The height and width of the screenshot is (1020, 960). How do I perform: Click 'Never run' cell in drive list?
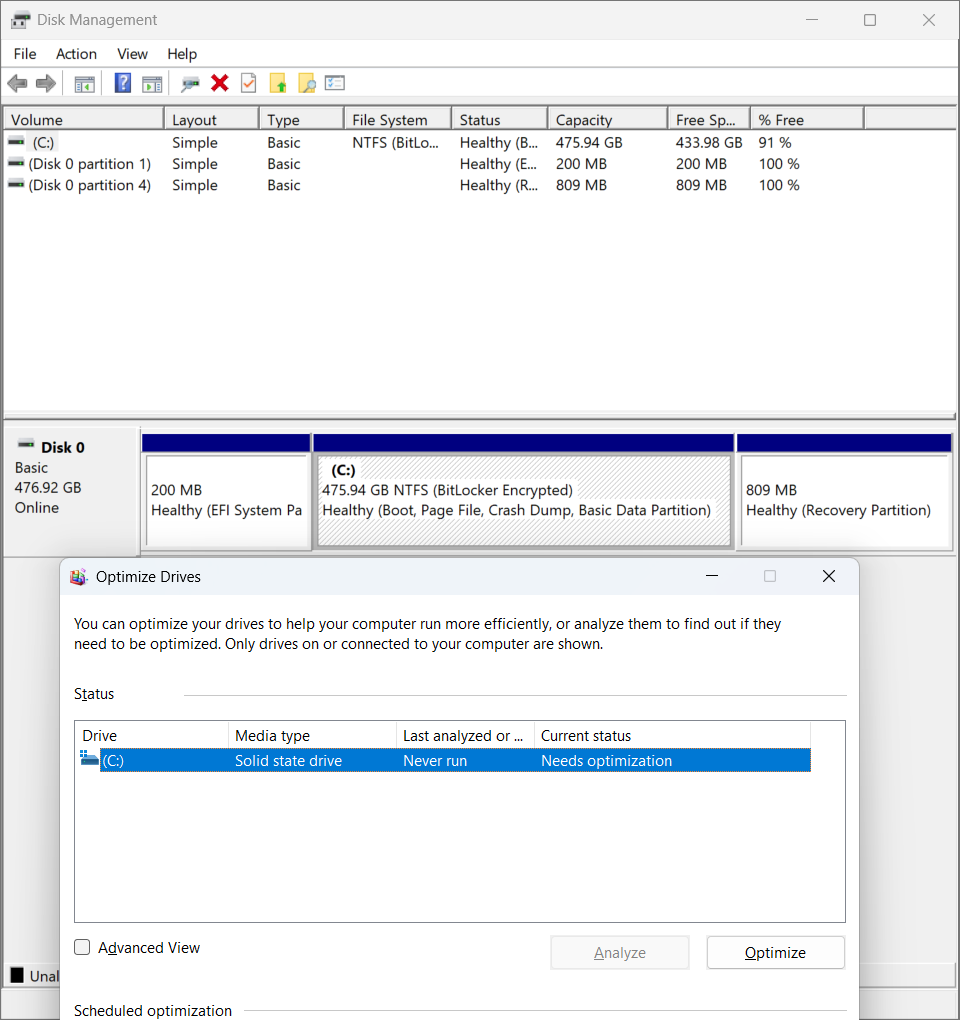435,760
